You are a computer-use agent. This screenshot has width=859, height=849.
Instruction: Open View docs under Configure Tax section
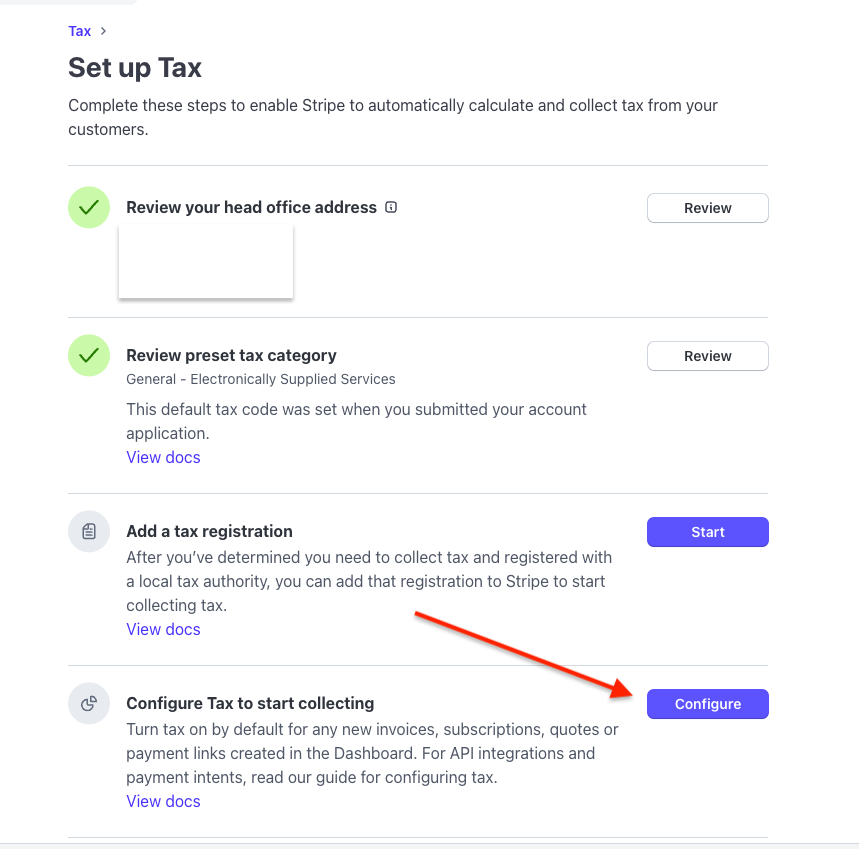[163, 801]
